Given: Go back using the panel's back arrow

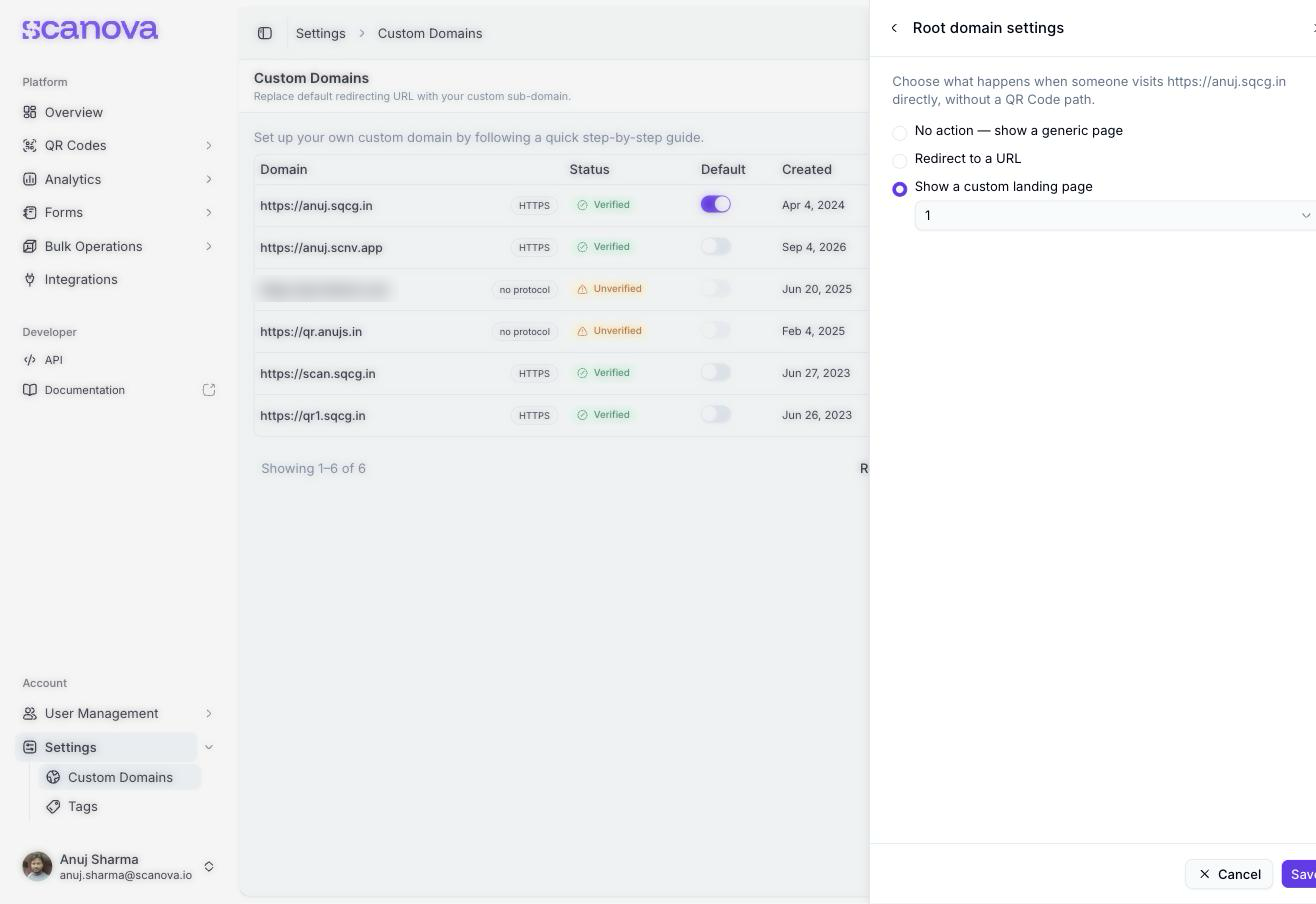Looking at the screenshot, I should pos(894,28).
